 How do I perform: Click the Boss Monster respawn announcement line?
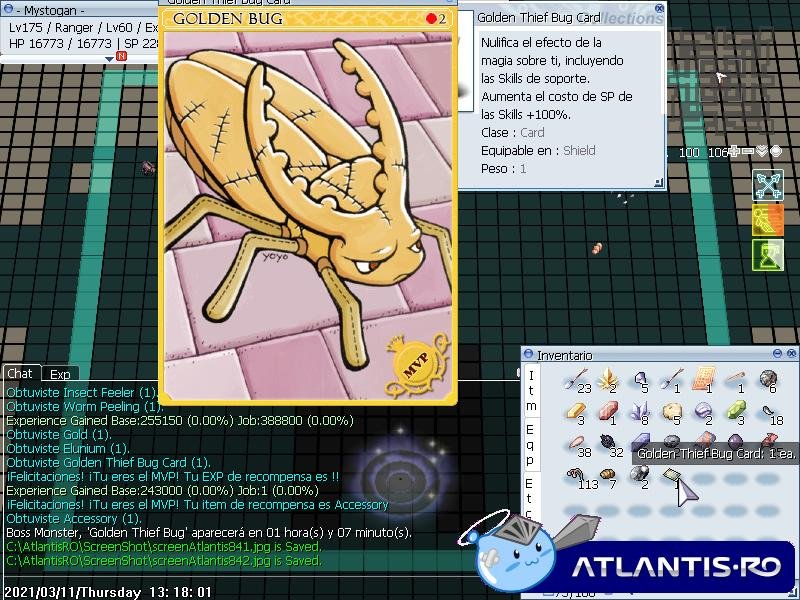click(209, 533)
